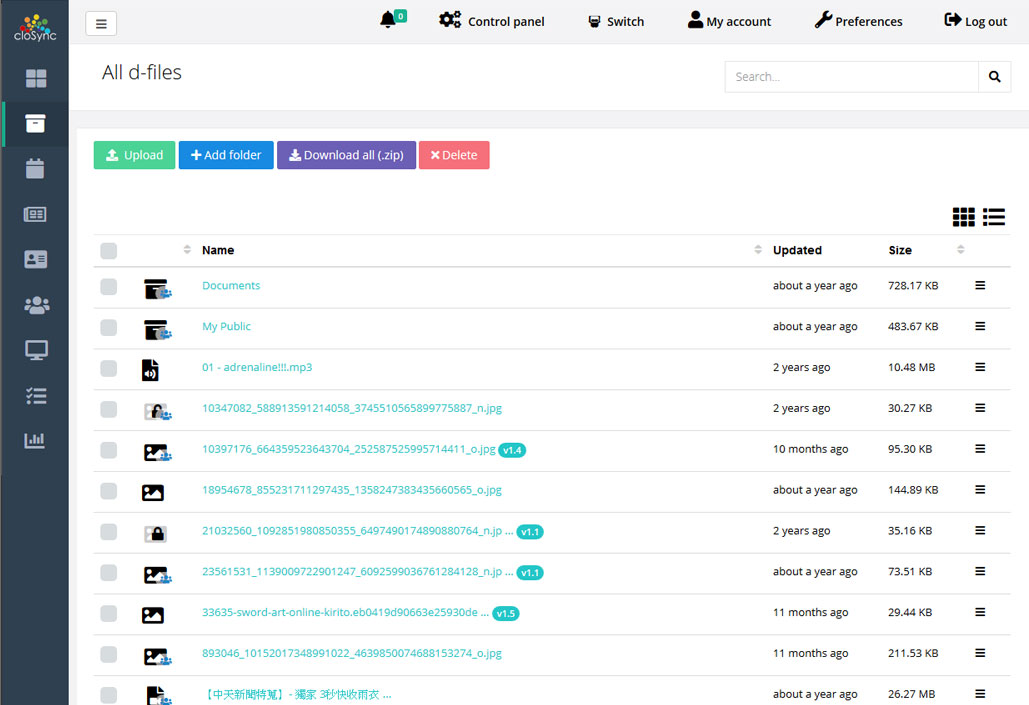Sort the file list by Name column
This screenshot has width=1029, height=705.
(218, 251)
